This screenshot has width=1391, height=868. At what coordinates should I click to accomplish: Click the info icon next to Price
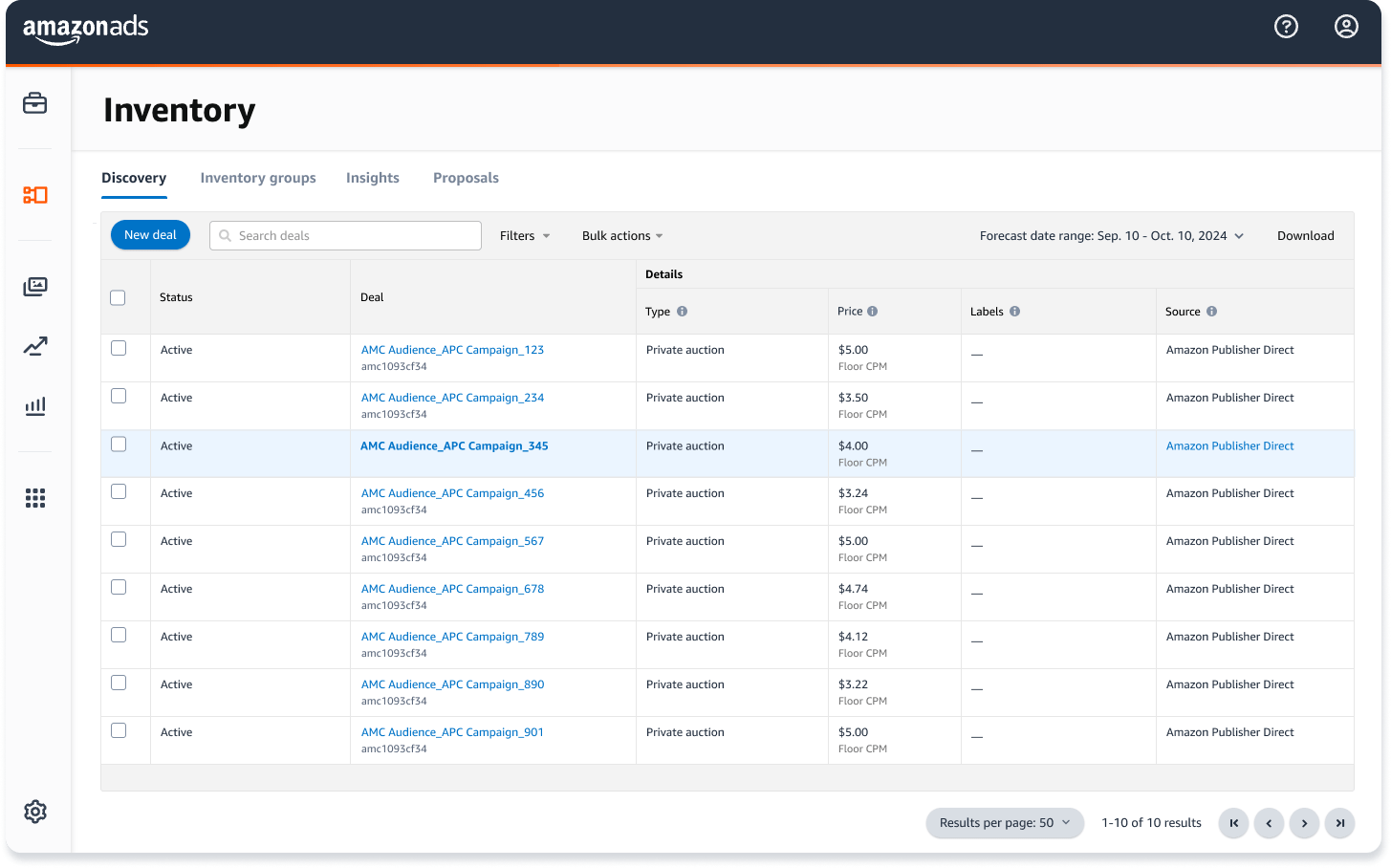tap(872, 312)
